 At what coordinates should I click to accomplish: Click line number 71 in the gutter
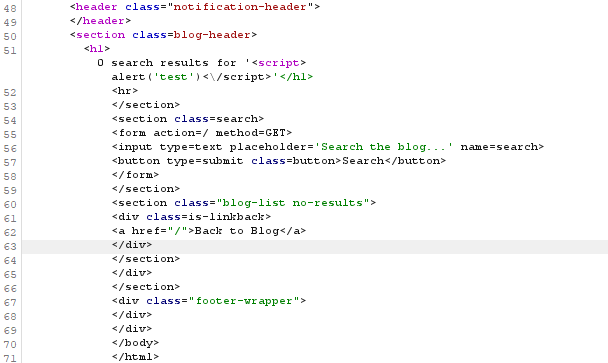[10, 358]
